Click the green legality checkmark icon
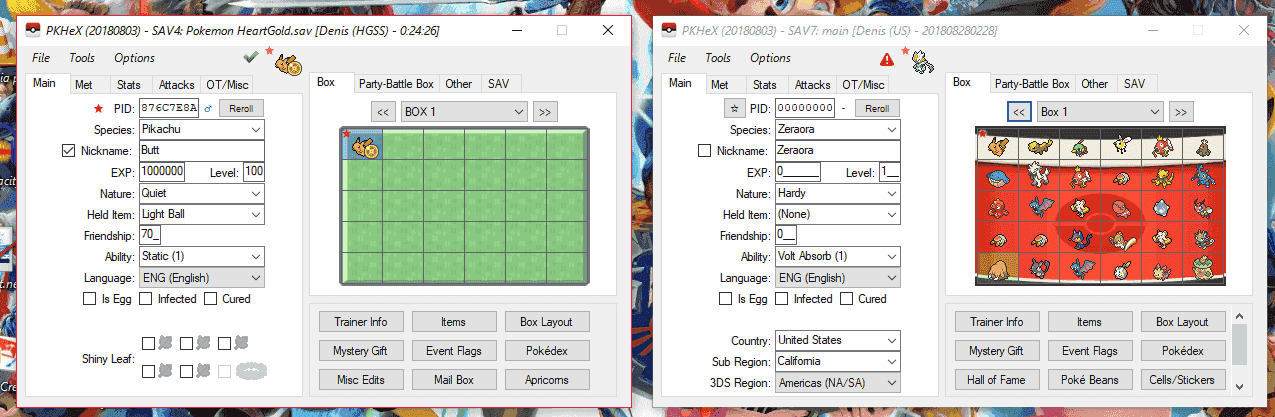 [x=251, y=56]
